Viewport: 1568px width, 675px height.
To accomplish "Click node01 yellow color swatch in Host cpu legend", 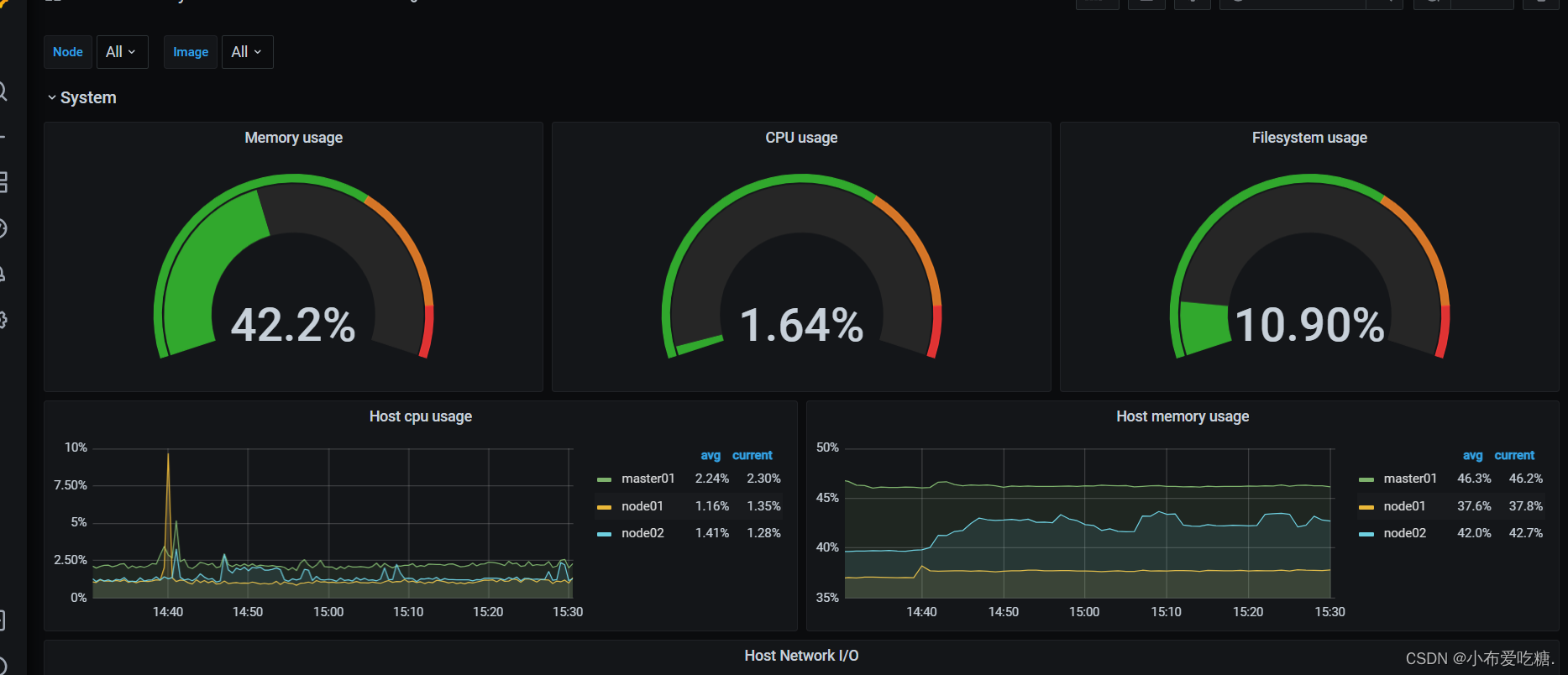I will point(604,507).
